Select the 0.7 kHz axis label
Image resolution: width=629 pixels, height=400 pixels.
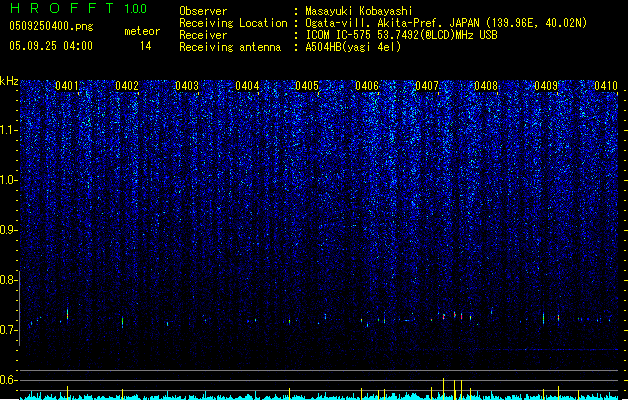(x=8, y=330)
